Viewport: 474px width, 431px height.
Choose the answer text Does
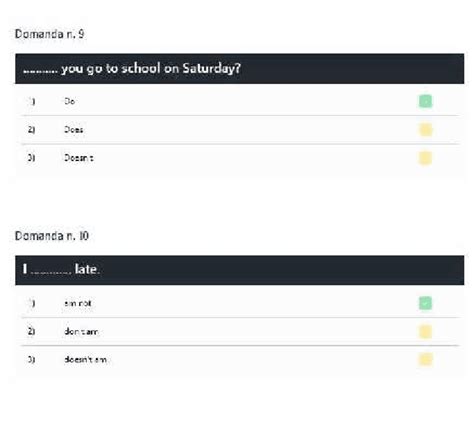pyautogui.click(x=74, y=129)
